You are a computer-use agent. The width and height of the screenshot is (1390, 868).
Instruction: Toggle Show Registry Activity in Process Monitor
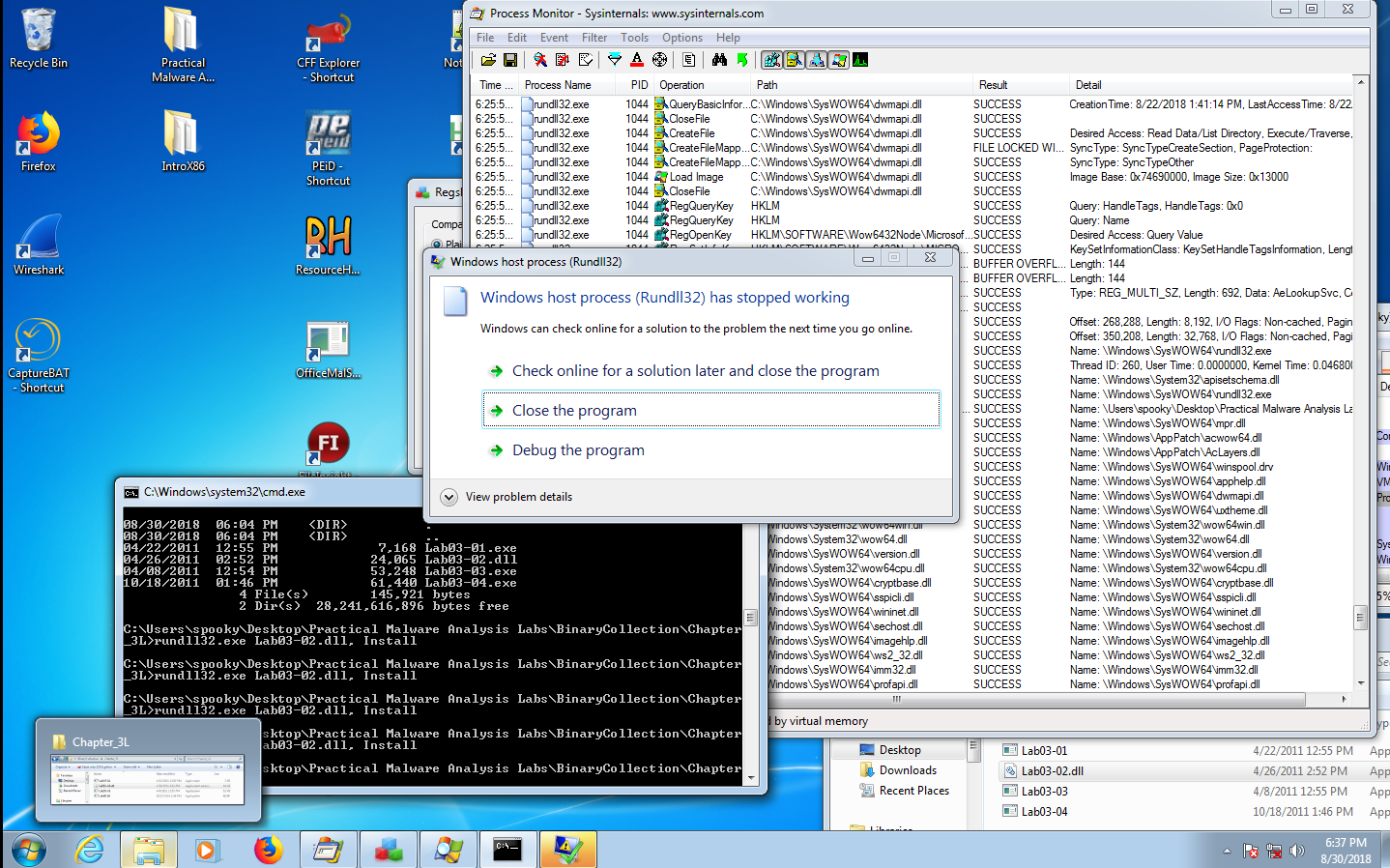(x=771, y=60)
